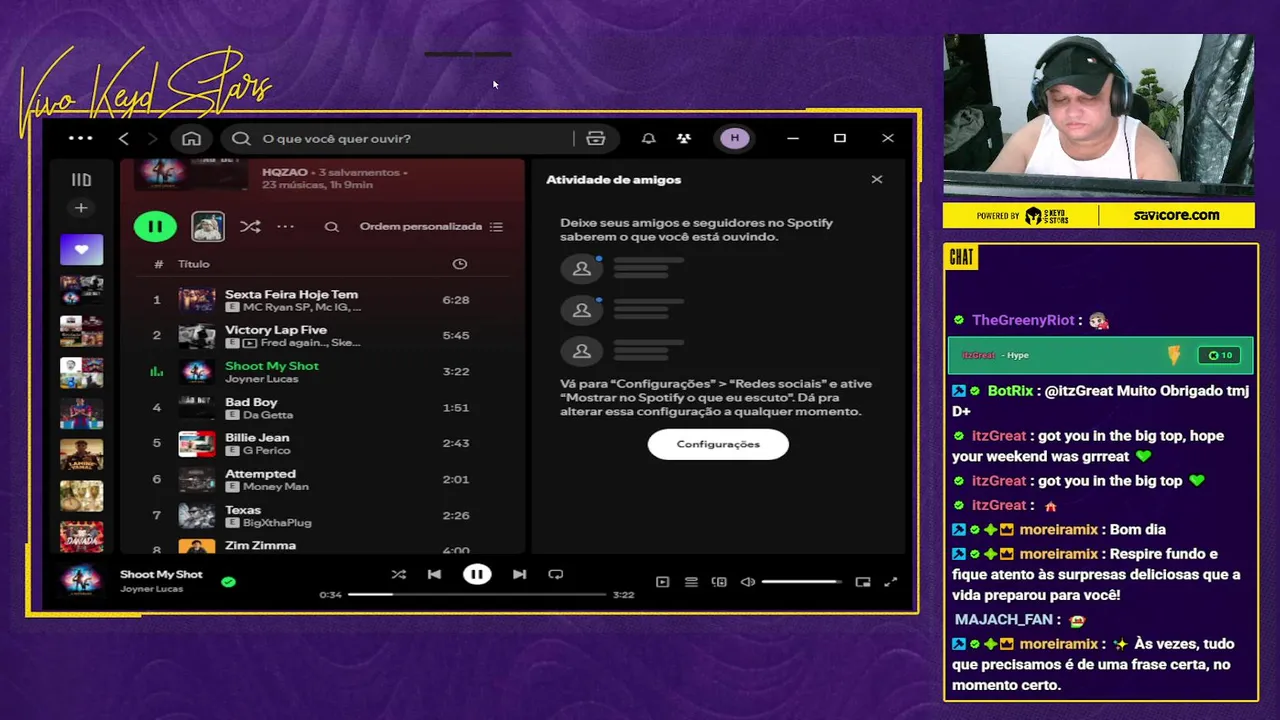Enter full screen with expand icon
This screenshot has height=720, width=1280.
click(891, 582)
